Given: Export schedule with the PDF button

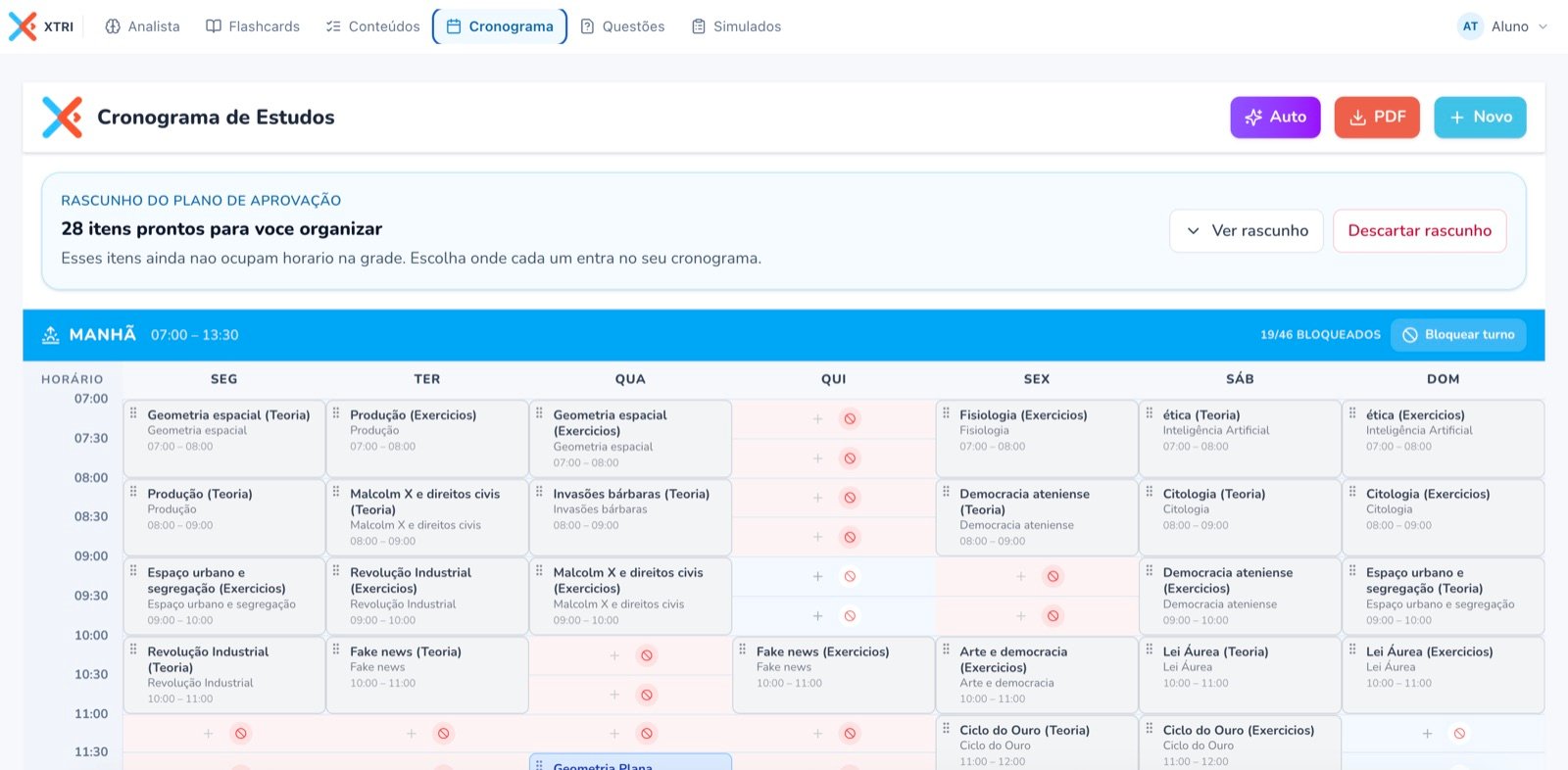Looking at the screenshot, I should [x=1377, y=118].
